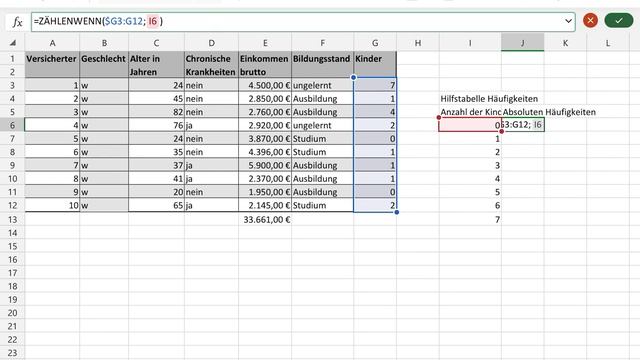Select column A header
This screenshot has width=640, height=360.
pyautogui.click(x=52, y=42)
